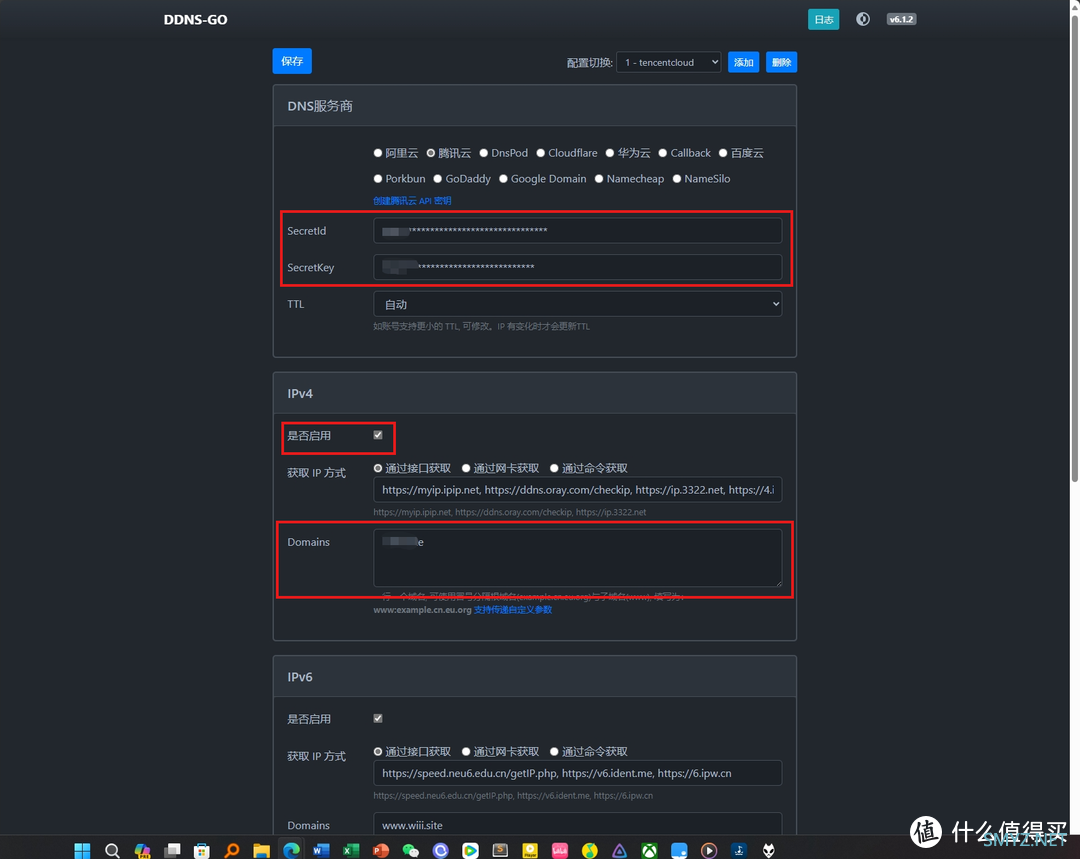1080x859 pixels.
Task: Select 华为云 DNS provider
Action: click(610, 153)
